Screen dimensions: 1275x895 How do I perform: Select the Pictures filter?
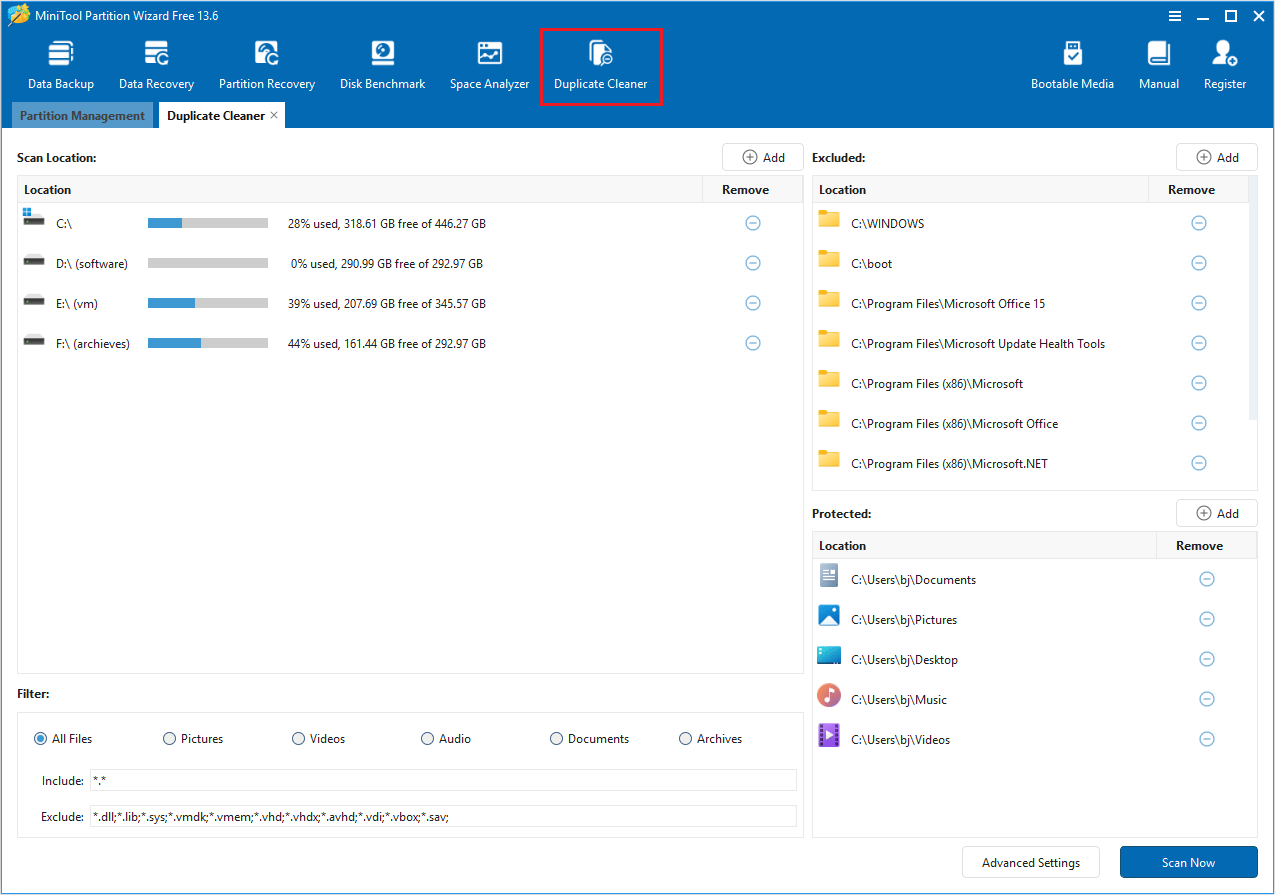click(x=169, y=738)
